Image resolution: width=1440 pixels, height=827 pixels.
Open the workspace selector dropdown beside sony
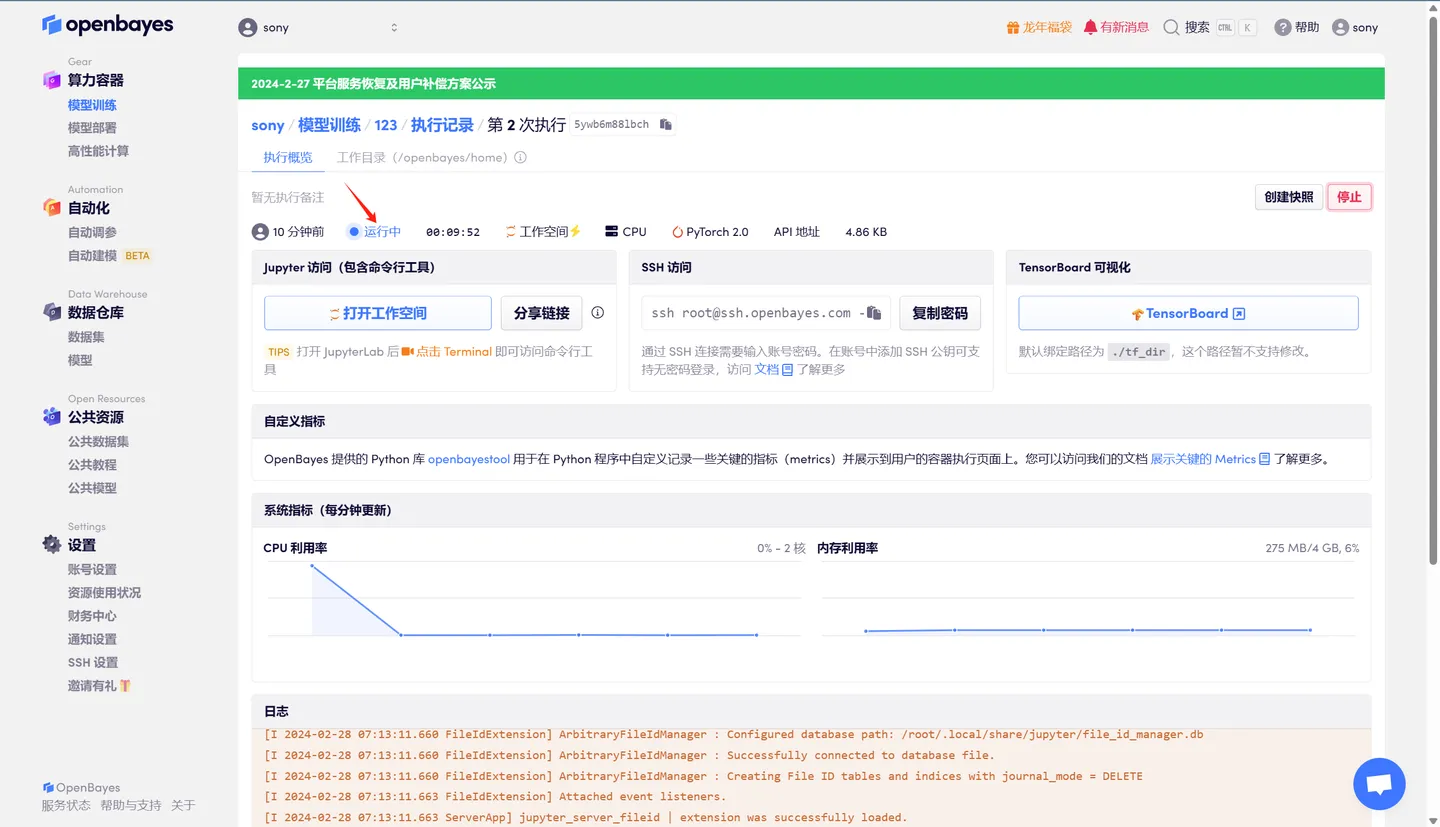point(393,27)
